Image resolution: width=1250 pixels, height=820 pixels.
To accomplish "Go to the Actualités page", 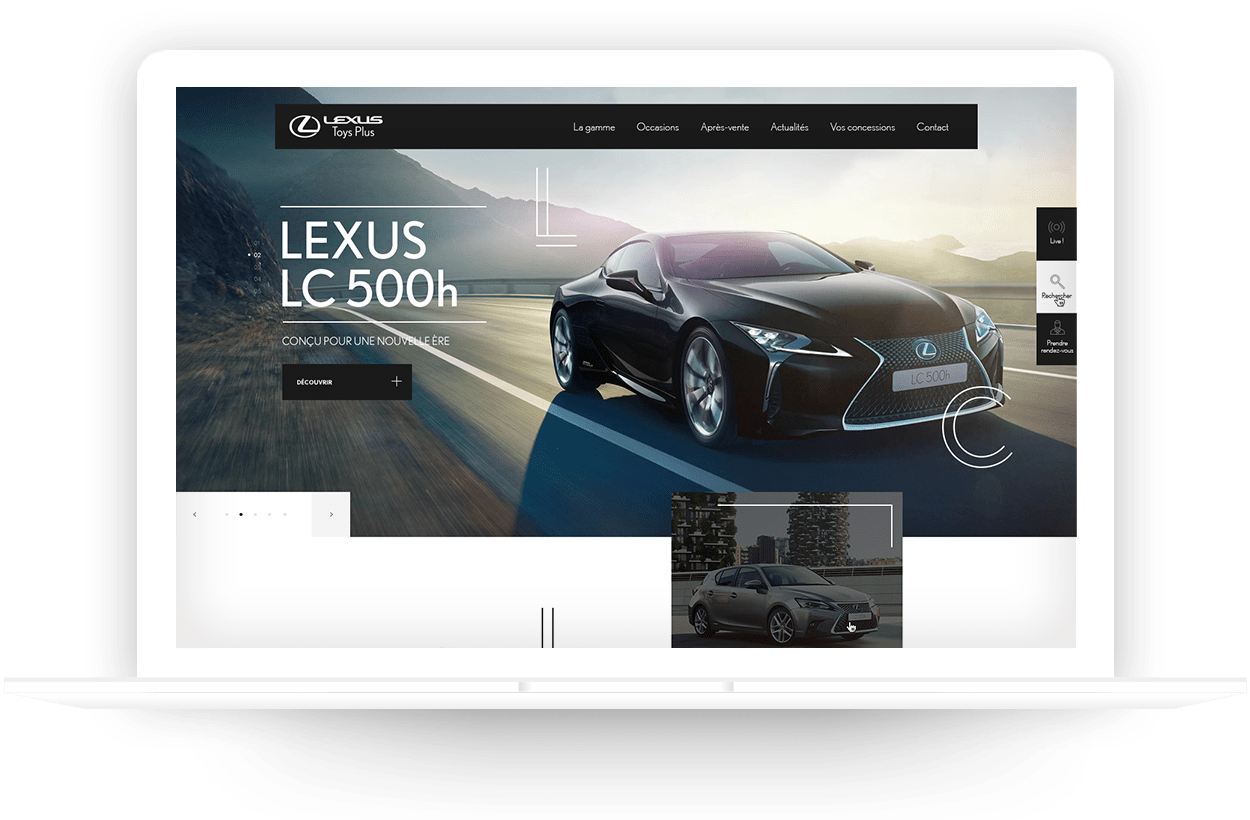I will point(789,127).
